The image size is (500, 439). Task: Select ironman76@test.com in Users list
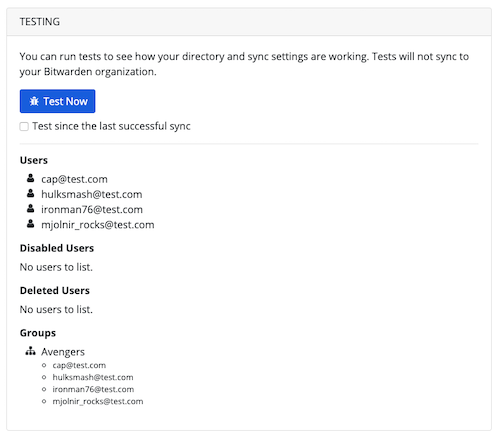[92, 210]
